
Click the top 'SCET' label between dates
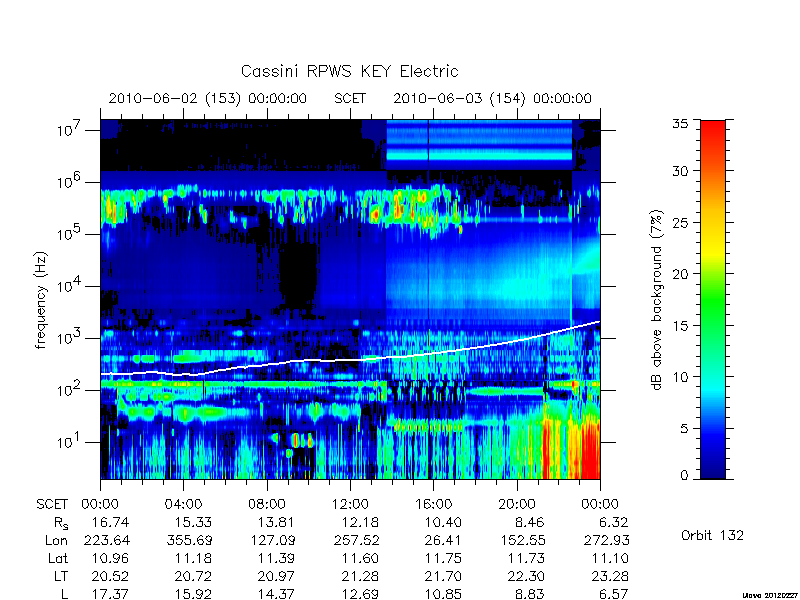(x=350, y=98)
